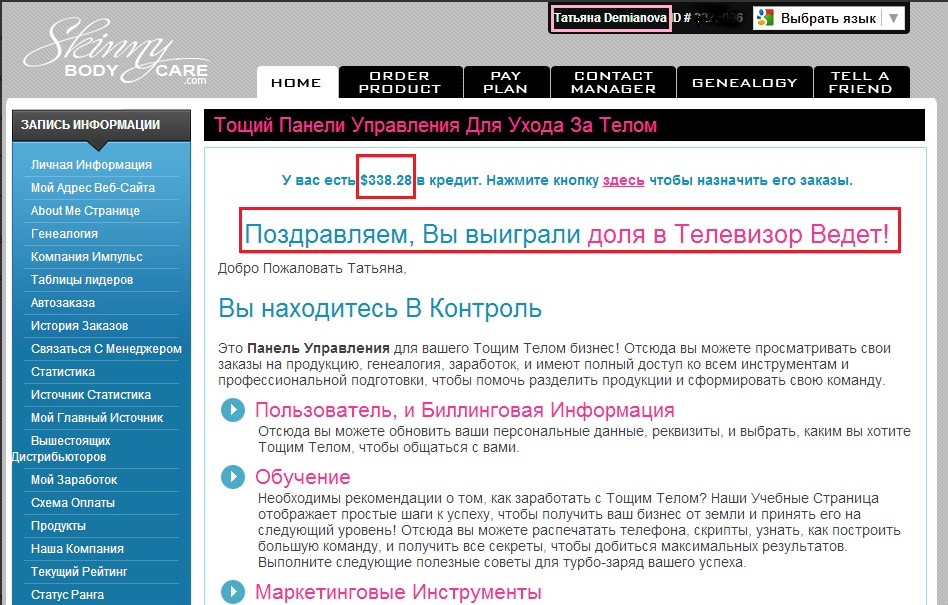This screenshot has height=605, width=948.
Task: Click the доля в Телевизор Ведет link
Action: pos(738,234)
